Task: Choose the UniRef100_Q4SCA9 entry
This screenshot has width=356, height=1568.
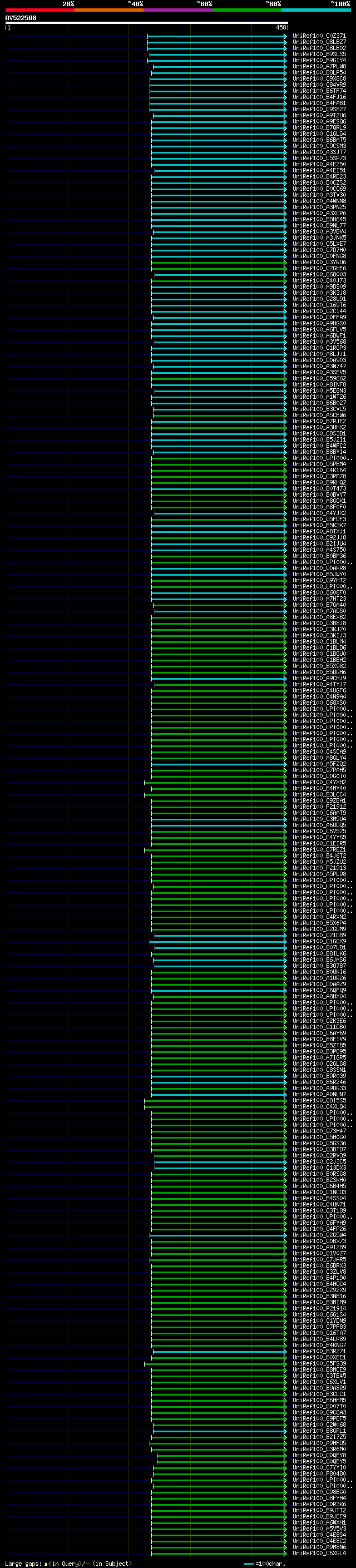Action: point(319,752)
